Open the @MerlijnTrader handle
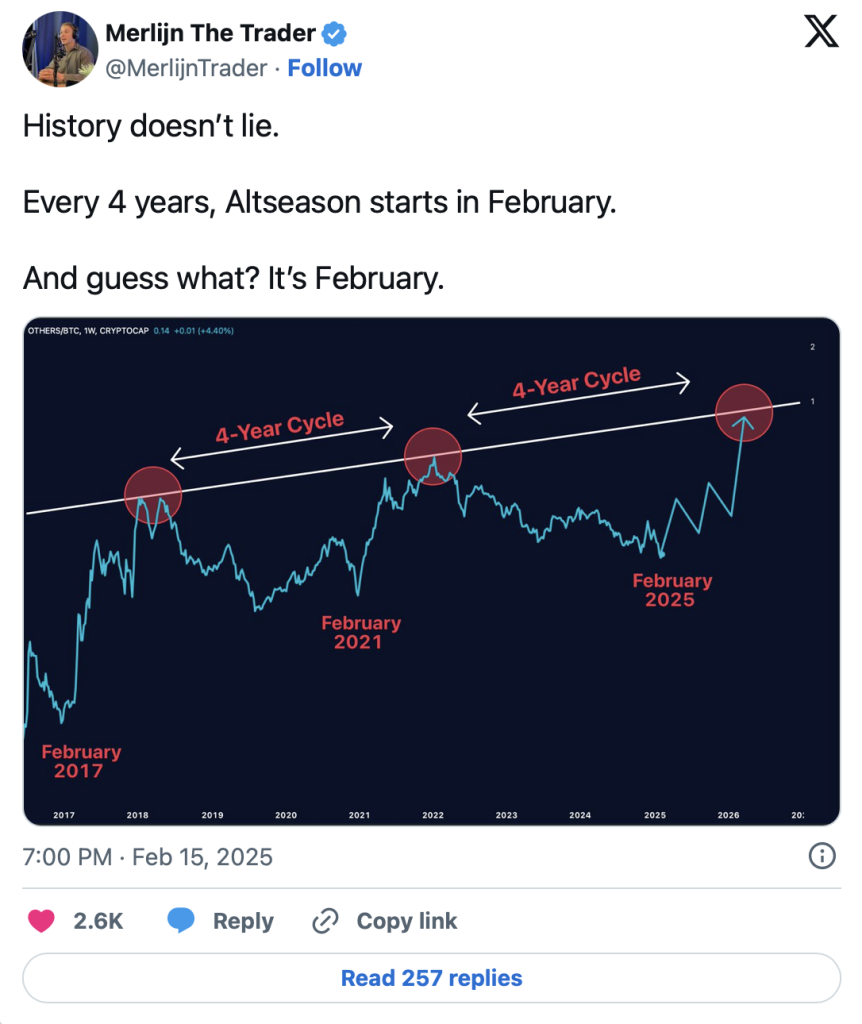Screen dimensions: 862x1024 [x=186, y=68]
